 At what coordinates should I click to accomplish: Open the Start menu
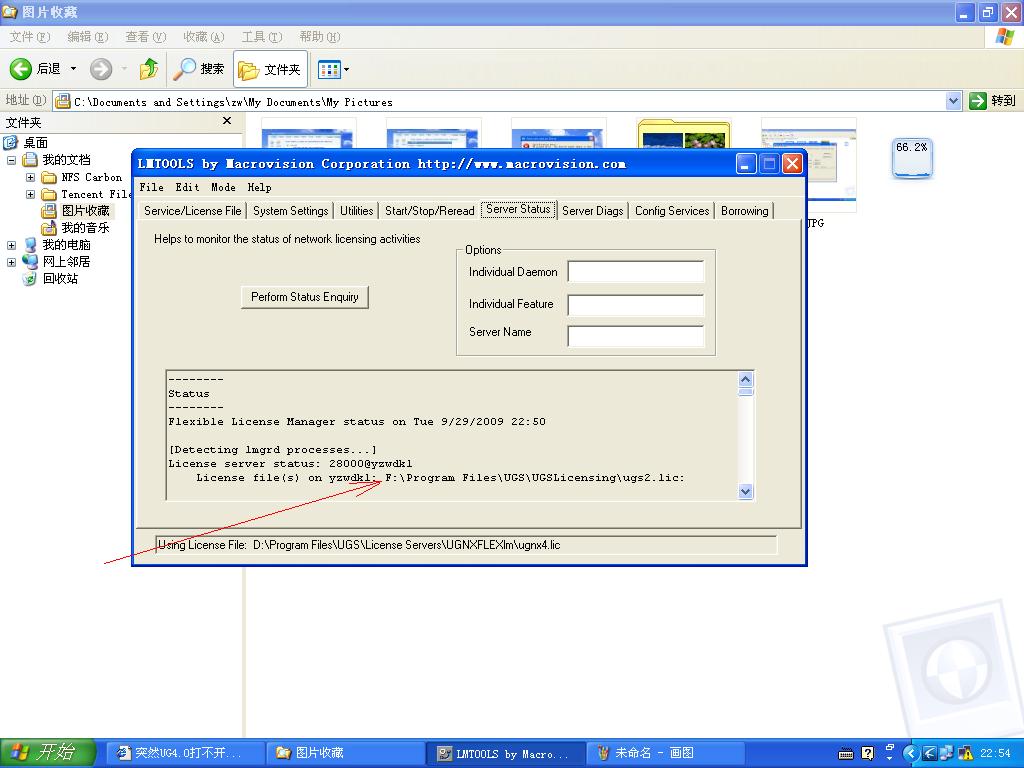pyautogui.click(x=48, y=753)
